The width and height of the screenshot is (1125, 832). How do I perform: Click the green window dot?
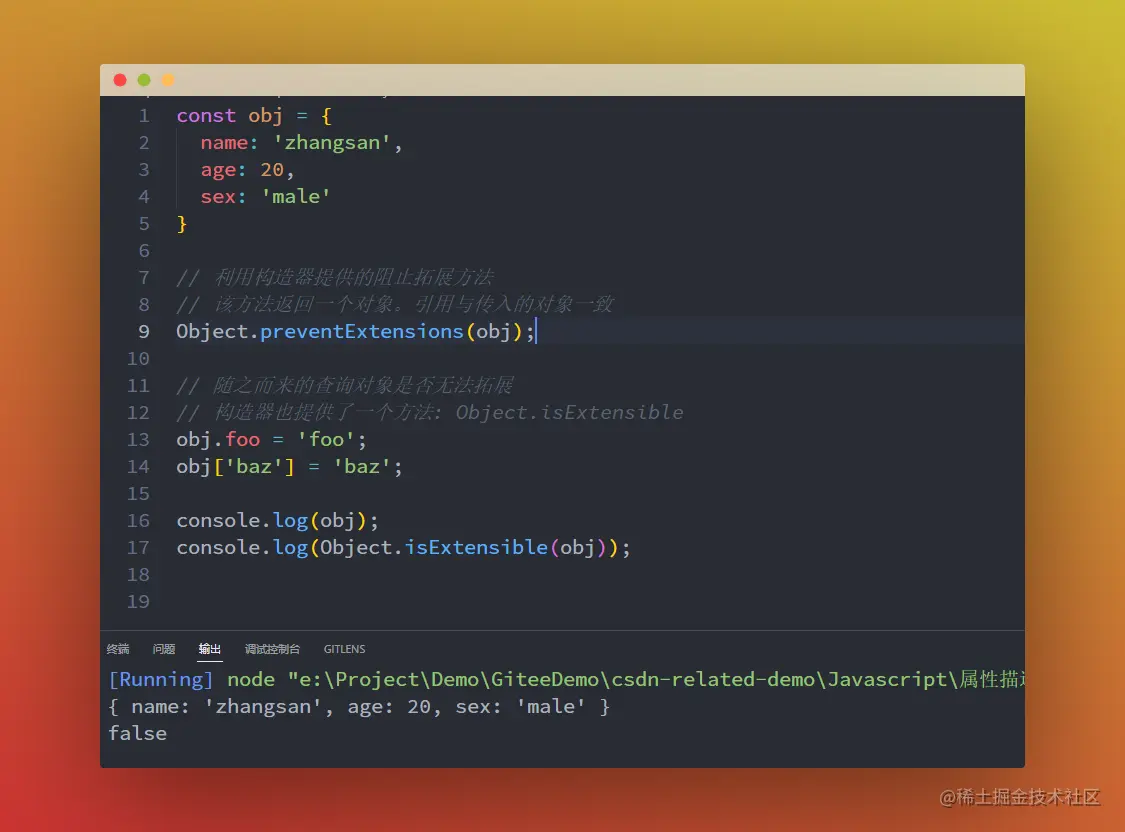[x=144, y=80]
